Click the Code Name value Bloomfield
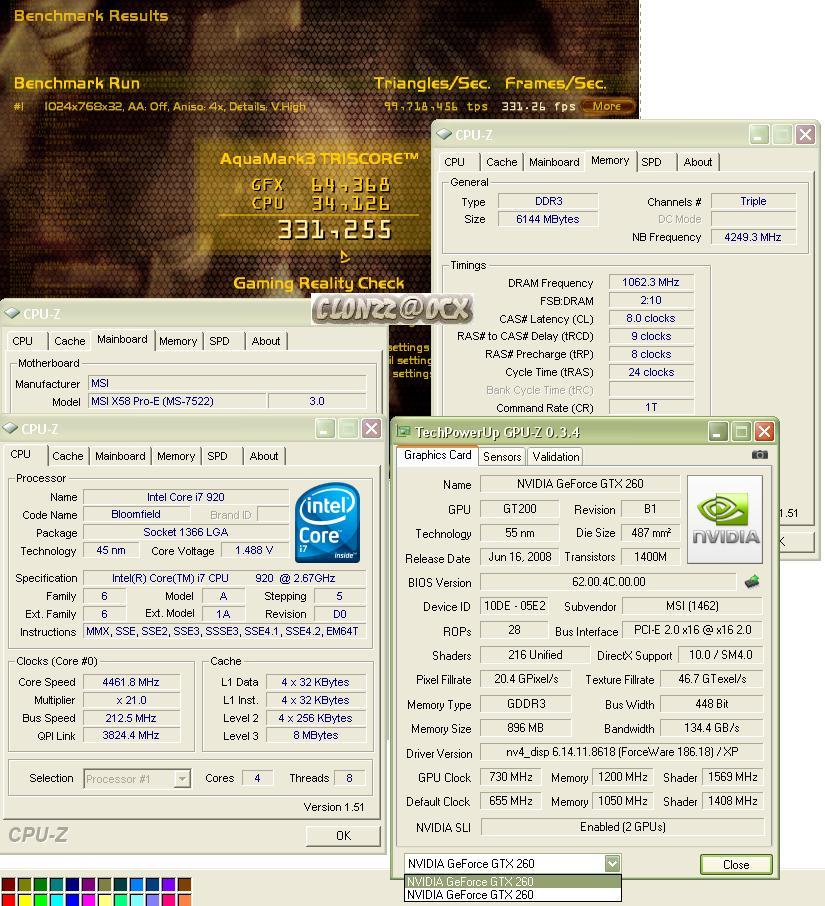The width and height of the screenshot is (825, 906). (136, 514)
